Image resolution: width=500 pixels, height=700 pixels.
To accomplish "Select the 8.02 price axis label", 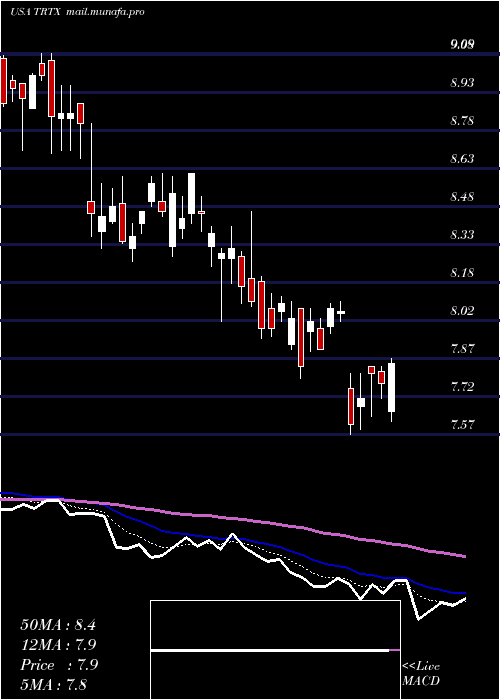I will (462, 310).
